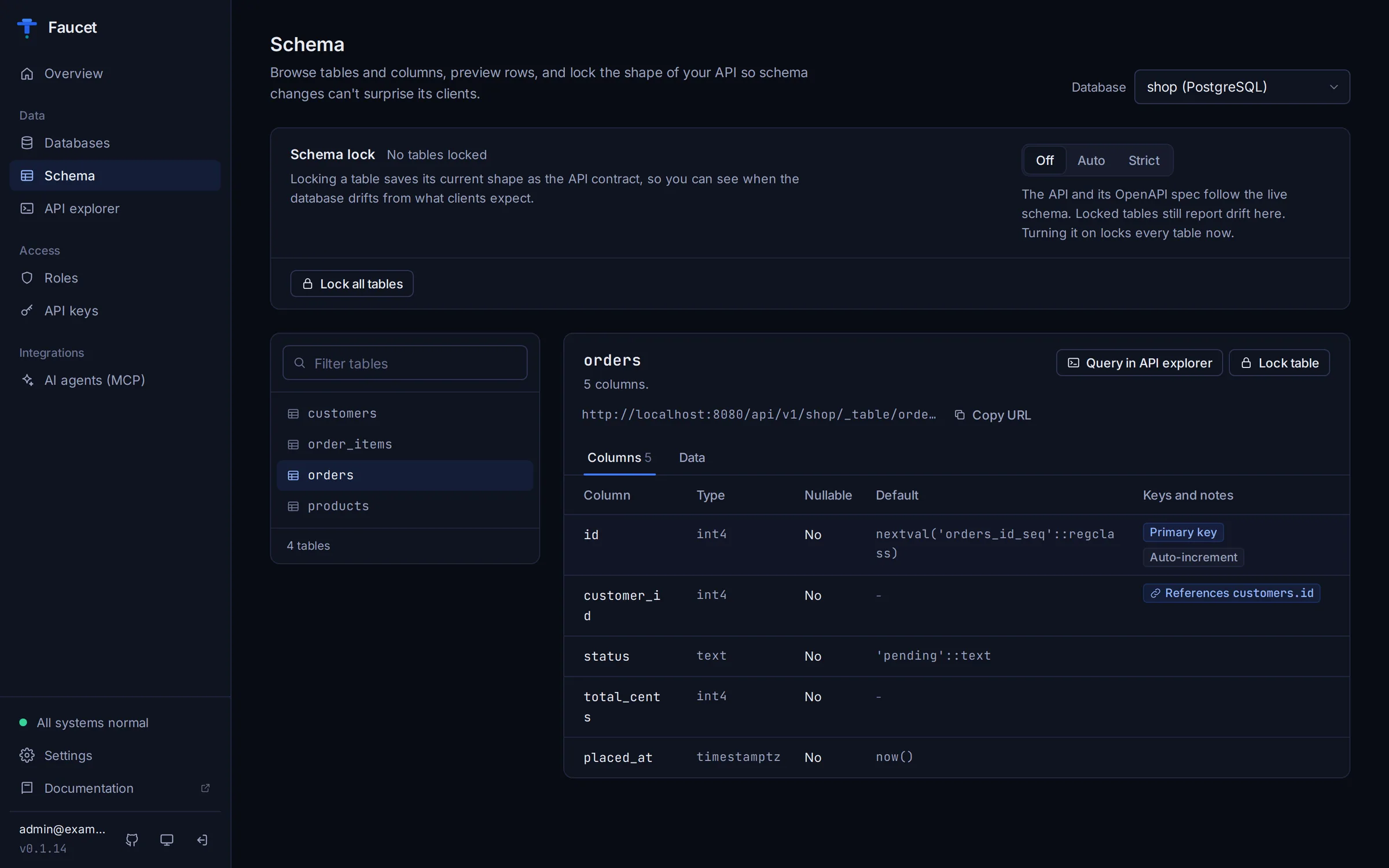Viewport: 1389px width, 868px height.
Task: Click the timestamptz type cell
Action: click(x=738, y=757)
